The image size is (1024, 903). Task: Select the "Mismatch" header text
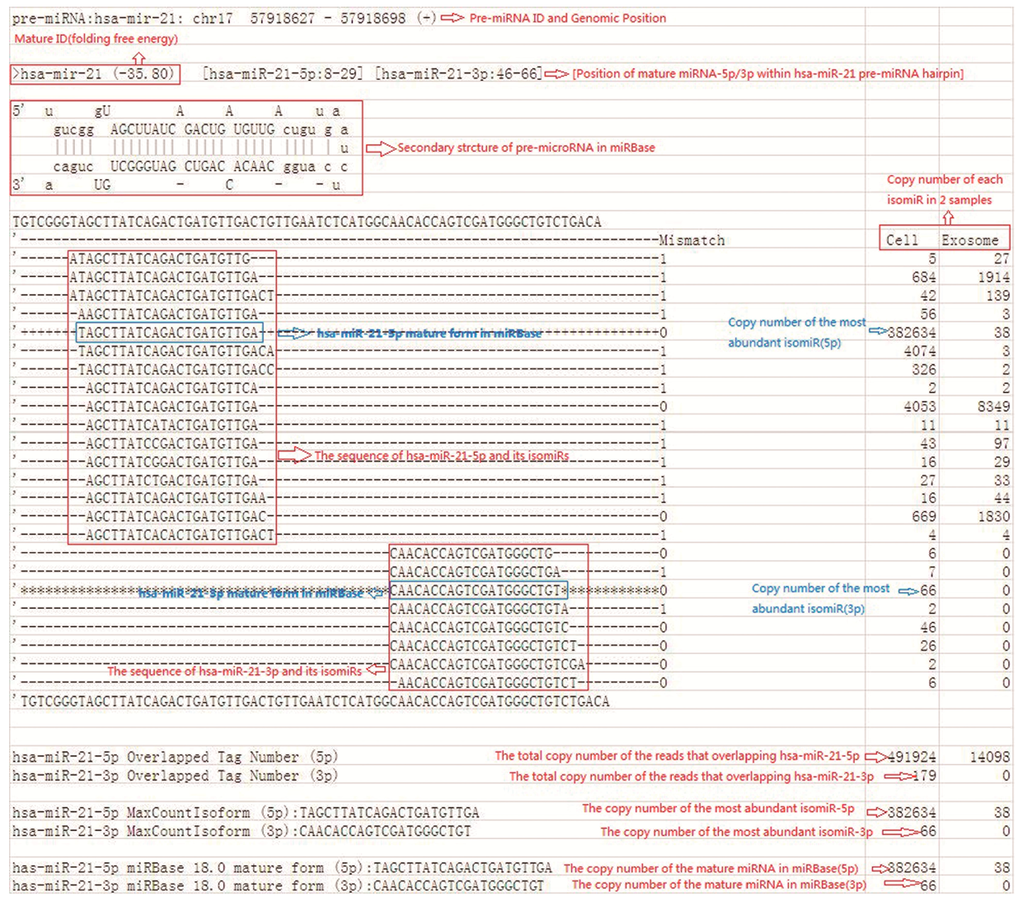point(692,240)
